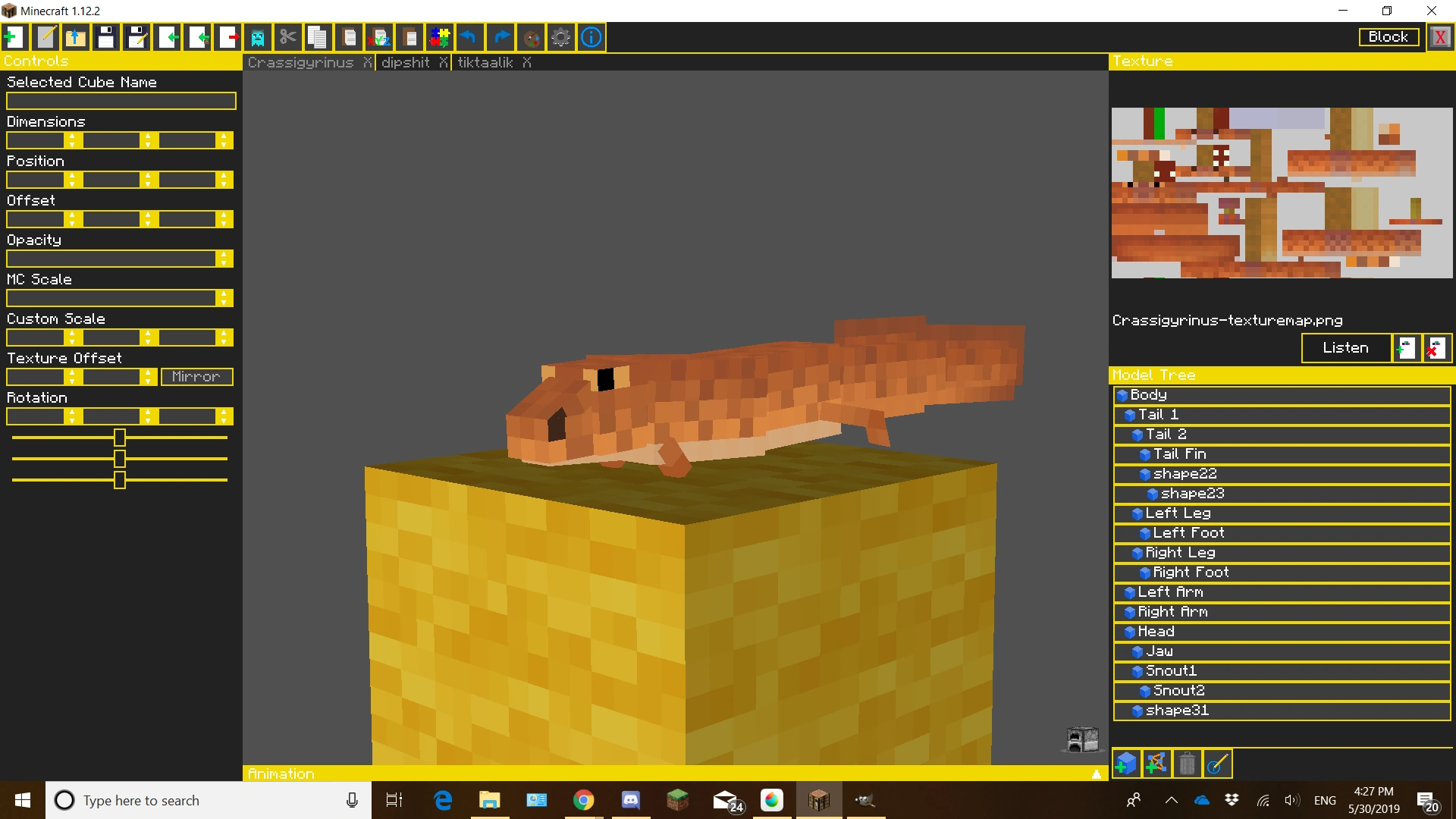
Task: Expand the Animation panel arrow
Action: [x=1096, y=774]
